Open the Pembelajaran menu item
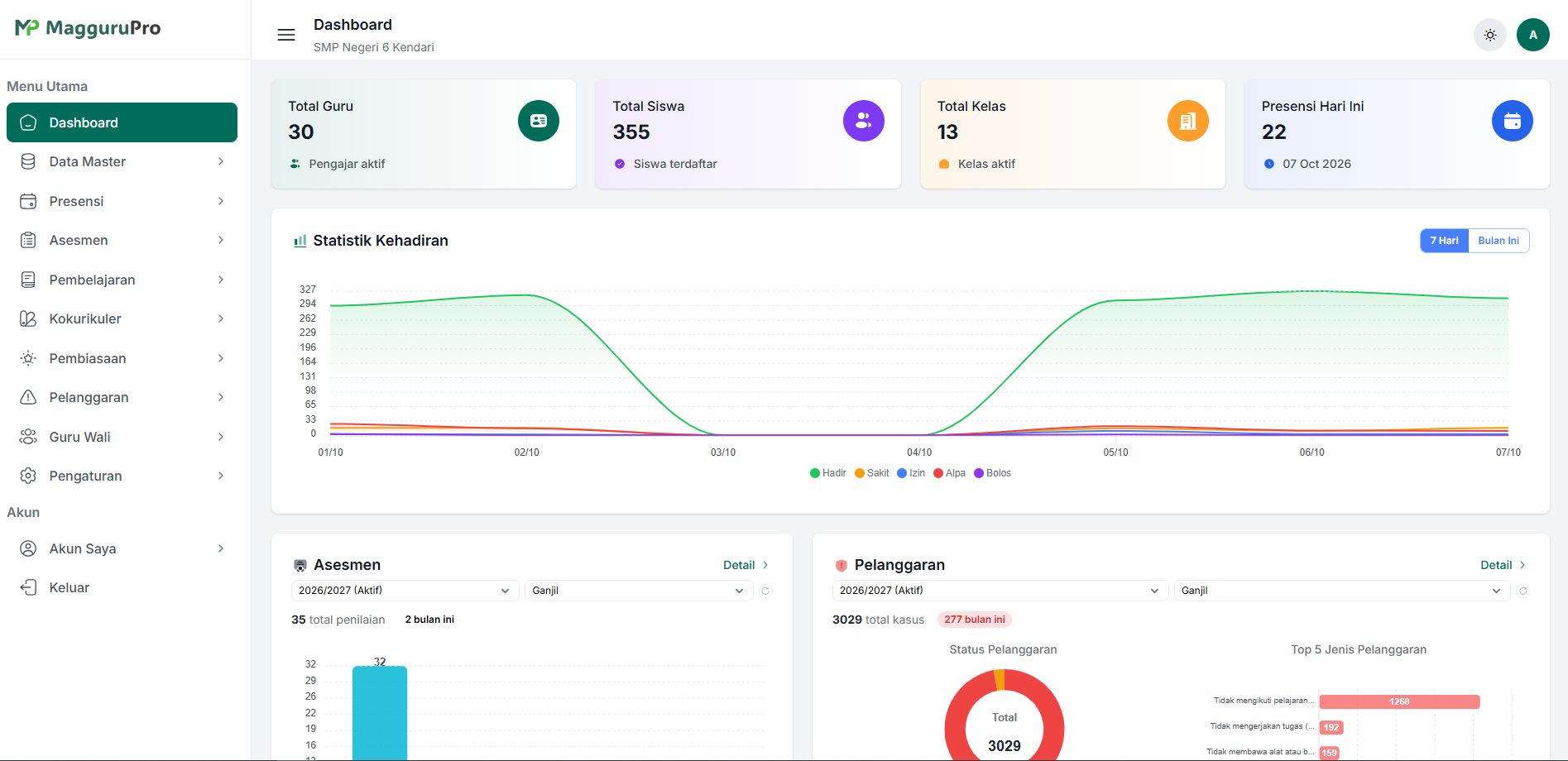1568x761 pixels. (122, 280)
